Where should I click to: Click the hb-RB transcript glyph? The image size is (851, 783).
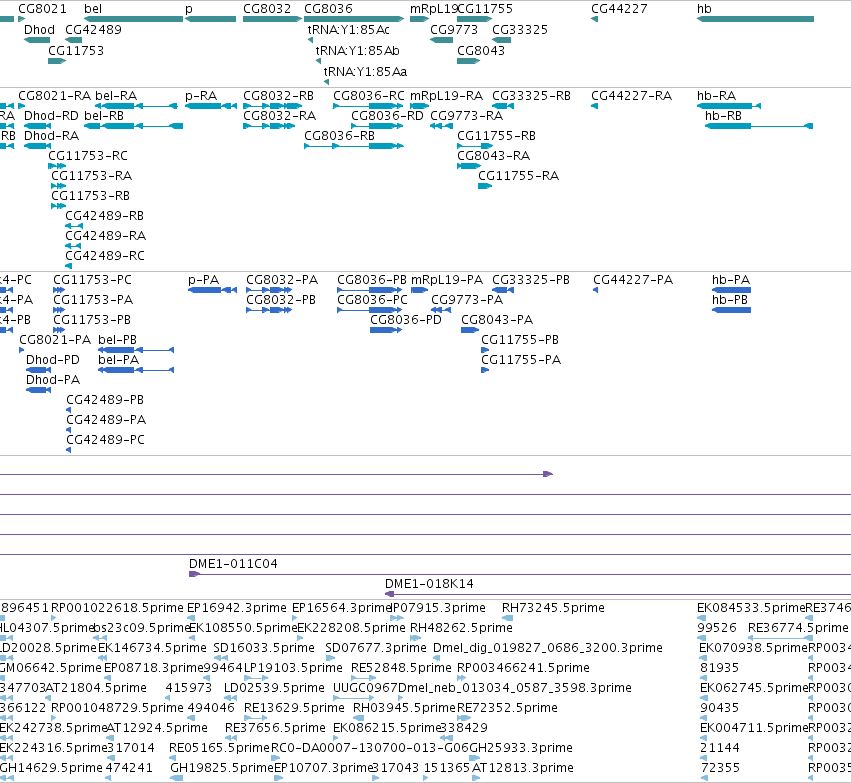tap(759, 126)
